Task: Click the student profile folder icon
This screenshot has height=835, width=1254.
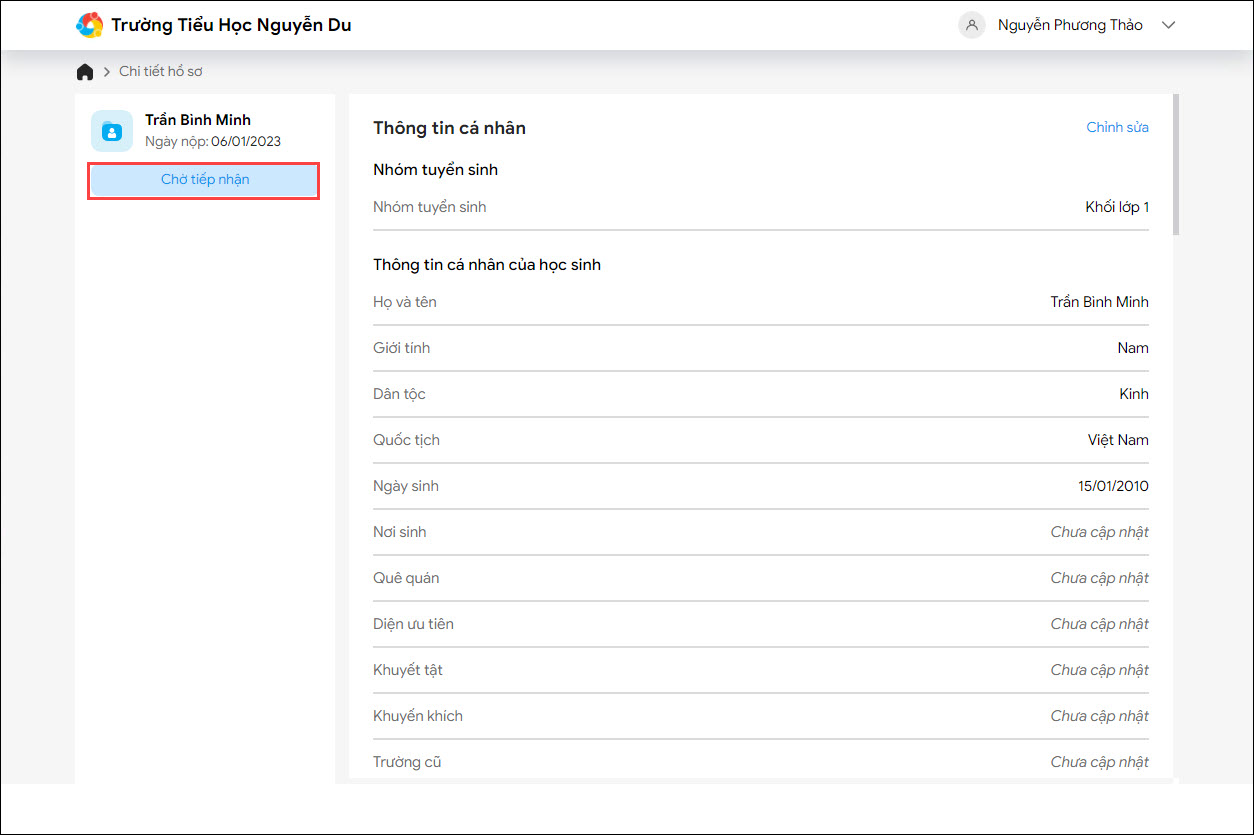Action: 112,131
